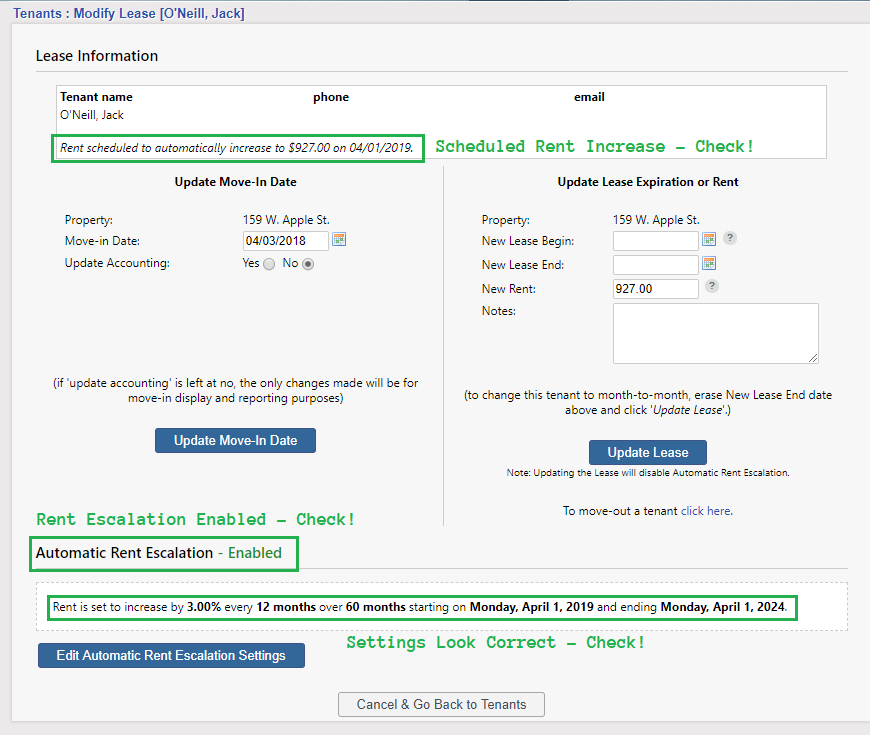Click inside the Notes text area
Viewport: 870px width, 735px height.
tap(715, 333)
